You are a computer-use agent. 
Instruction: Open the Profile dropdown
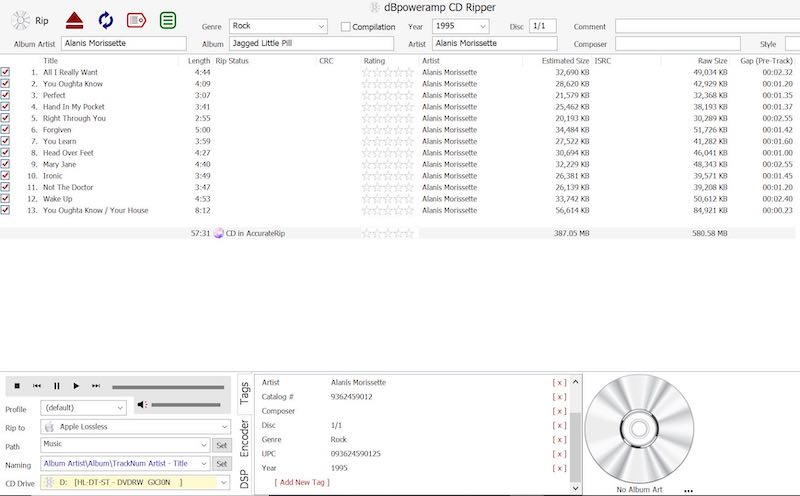(83, 408)
